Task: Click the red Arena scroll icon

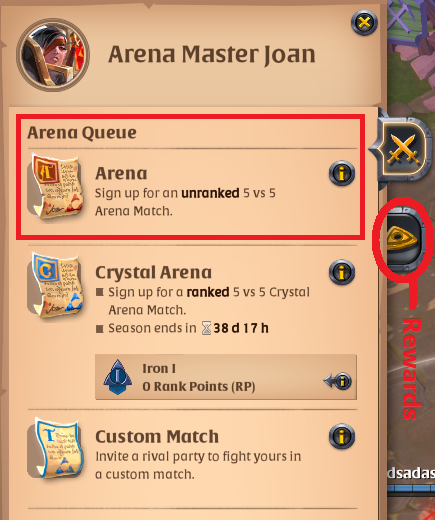Action: (x=57, y=186)
